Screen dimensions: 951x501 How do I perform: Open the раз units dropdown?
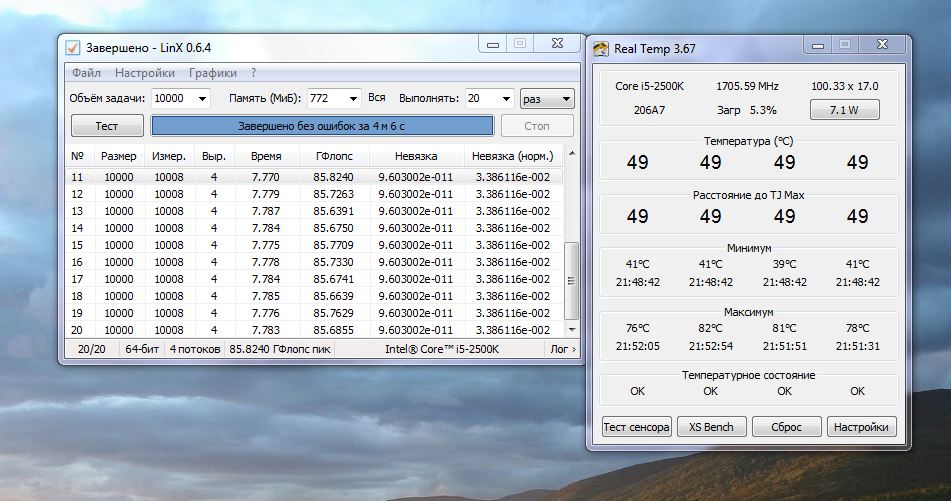(x=547, y=98)
